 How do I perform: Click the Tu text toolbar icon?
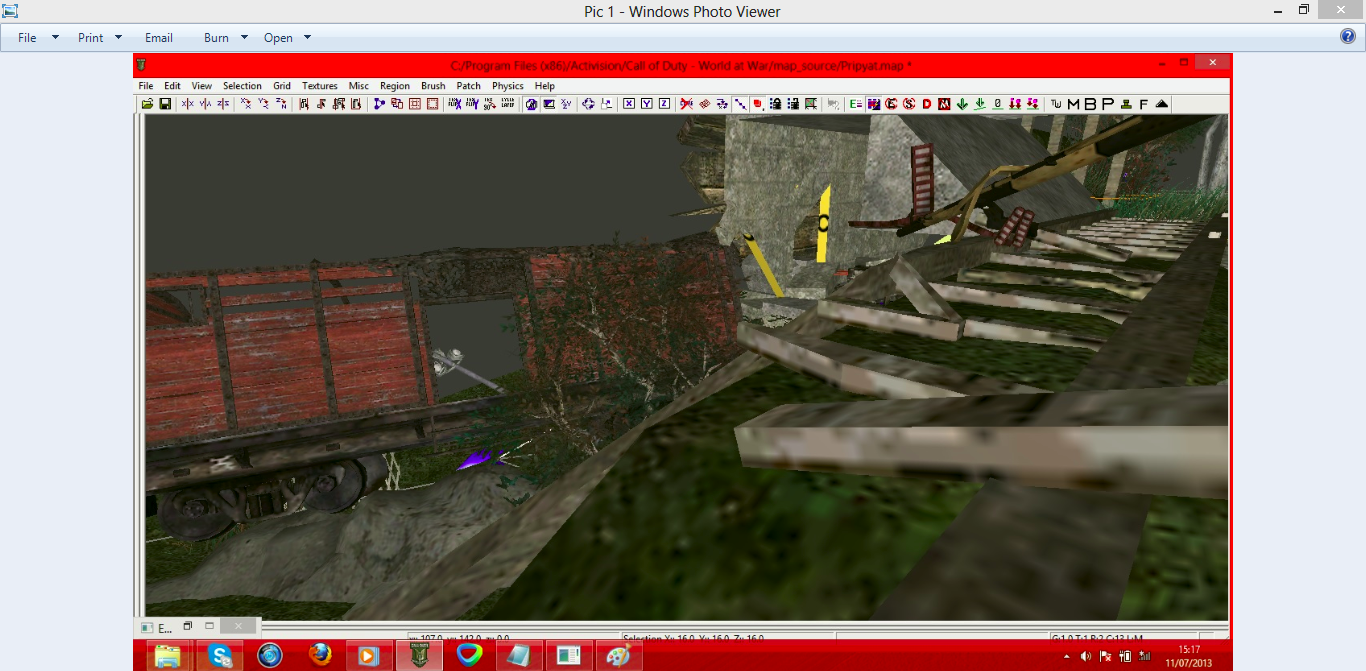[1056, 104]
